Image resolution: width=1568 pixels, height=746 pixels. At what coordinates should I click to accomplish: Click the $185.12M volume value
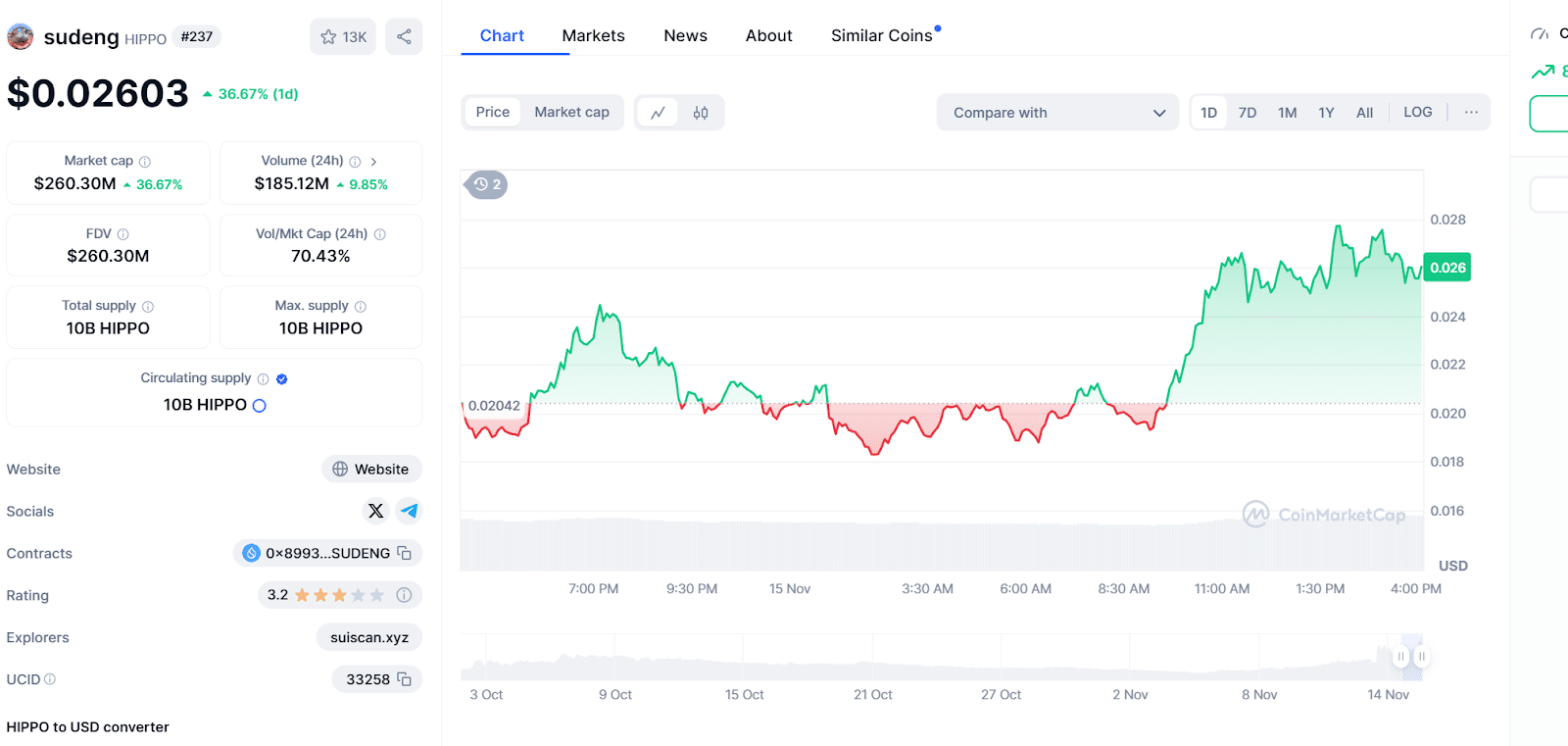(292, 184)
